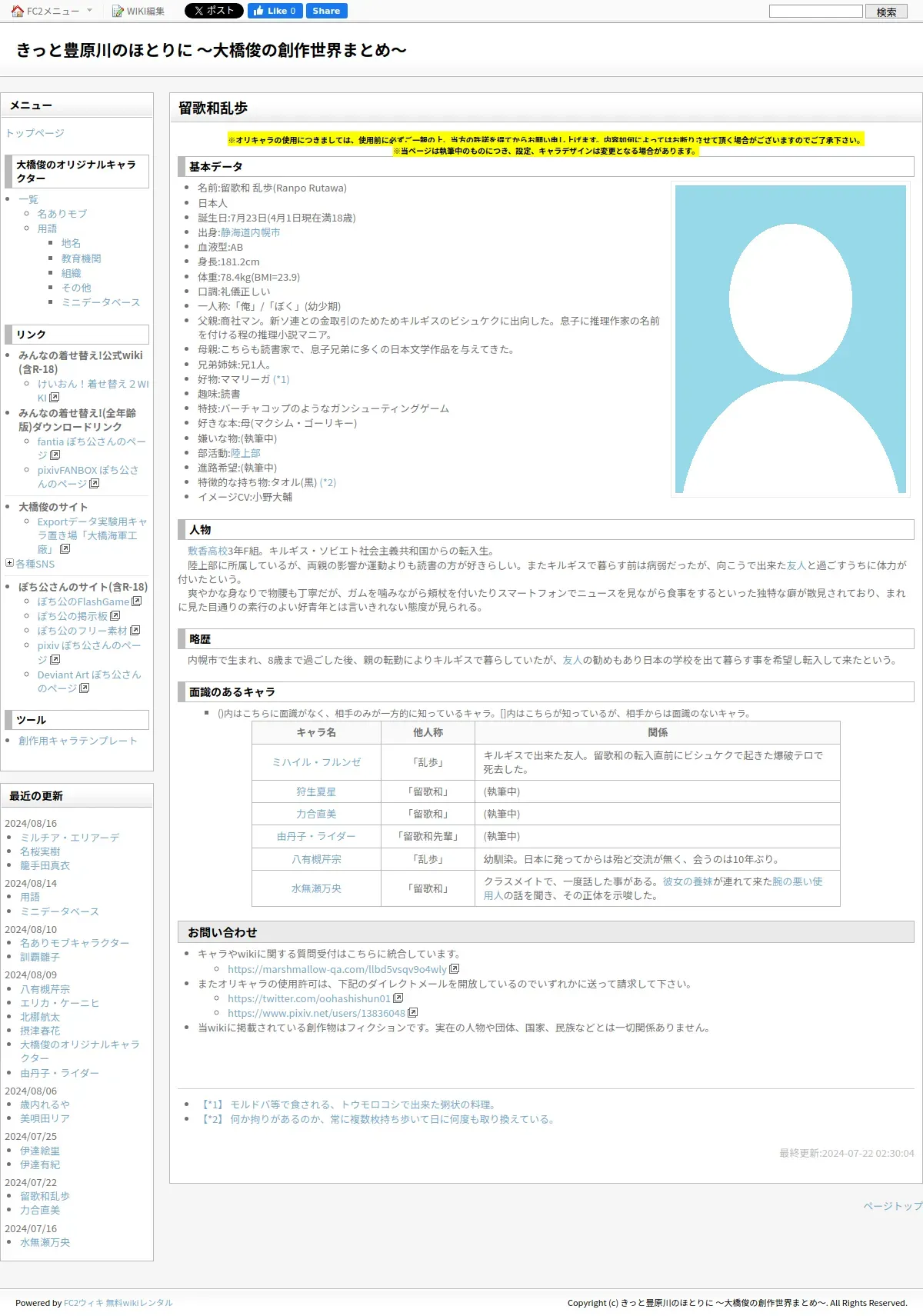Open 名桜実樹 in recent updates
923x1316 pixels.
(x=40, y=851)
